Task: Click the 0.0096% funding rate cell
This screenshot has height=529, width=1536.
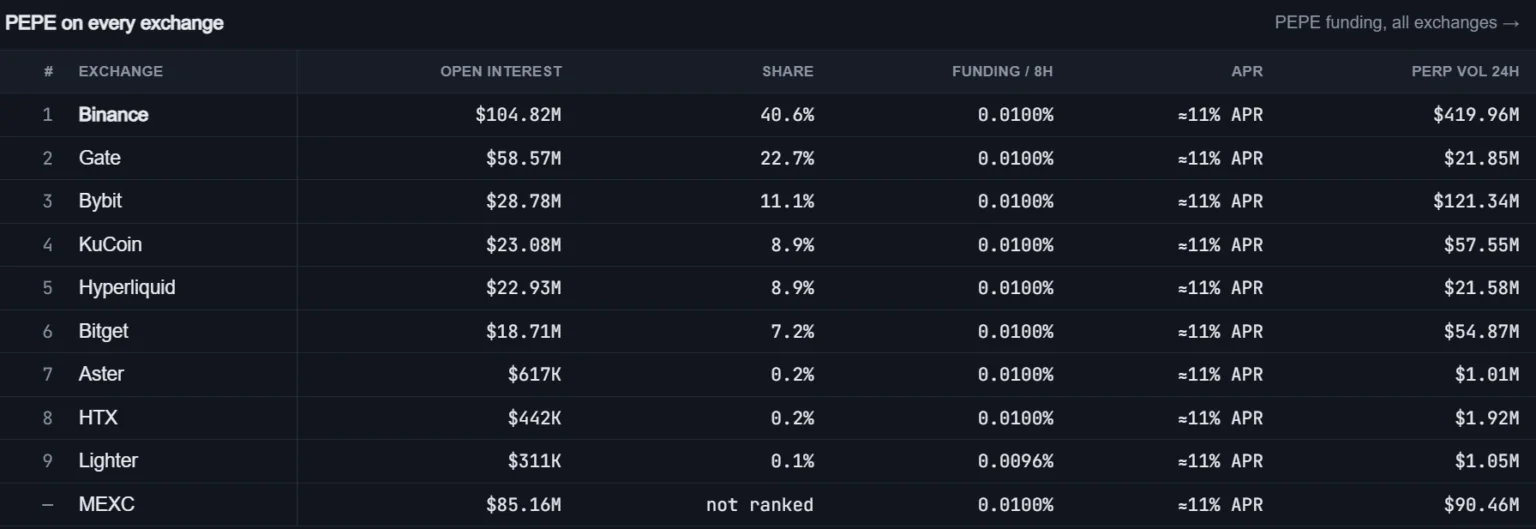Action: 1016,461
